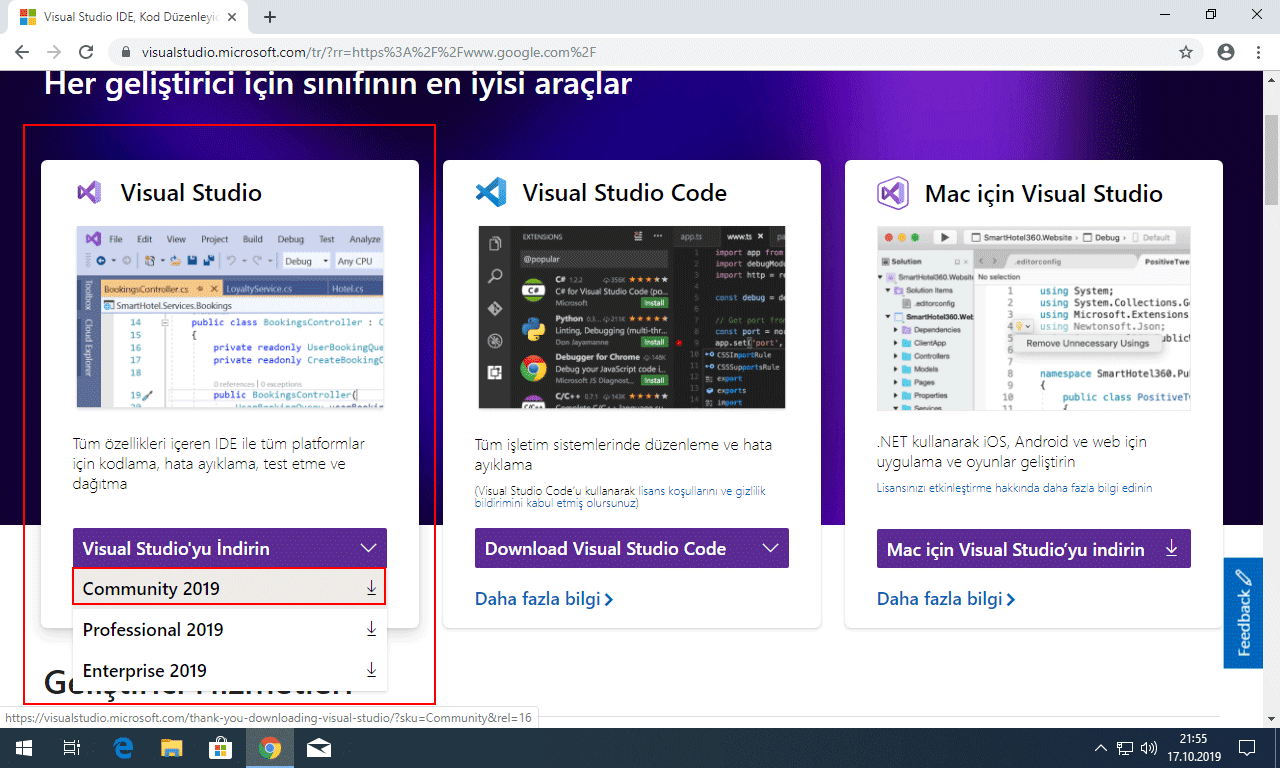The height and width of the screenshot is (768, 1280).
Task: Open Microsoft Store from taskbar
Action: tap(220, 748)
